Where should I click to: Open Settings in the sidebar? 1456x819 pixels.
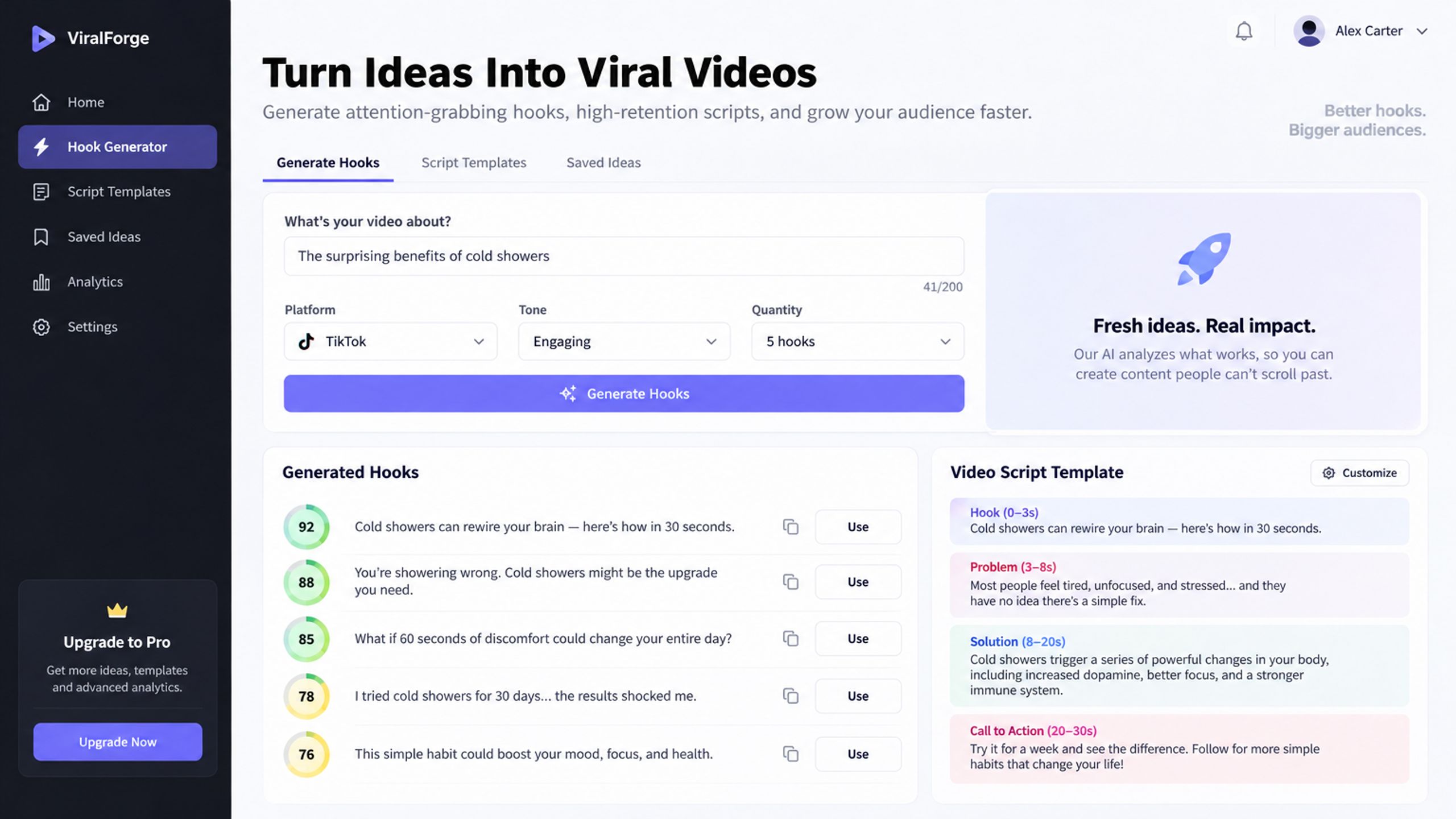(118, 327)
